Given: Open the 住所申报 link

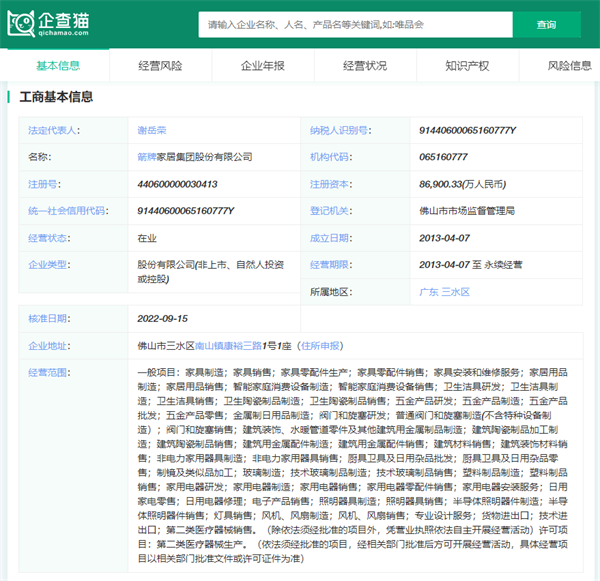Looking at the screenshot, I should point(319,345).
